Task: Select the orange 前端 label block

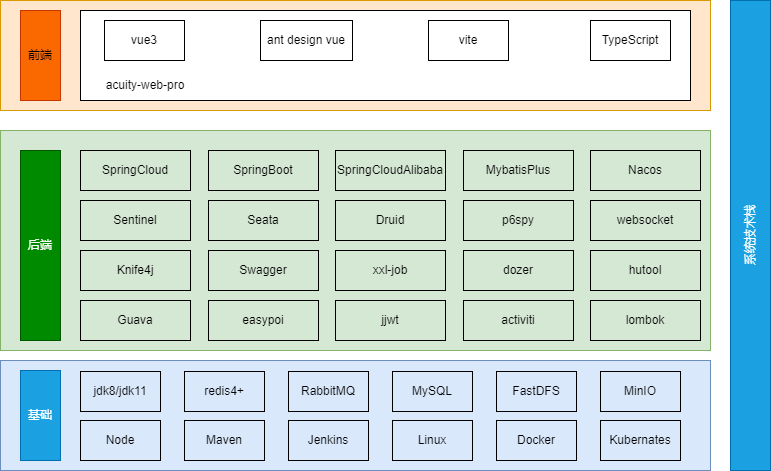Action: pyautogui.click(x=40, y=55)
